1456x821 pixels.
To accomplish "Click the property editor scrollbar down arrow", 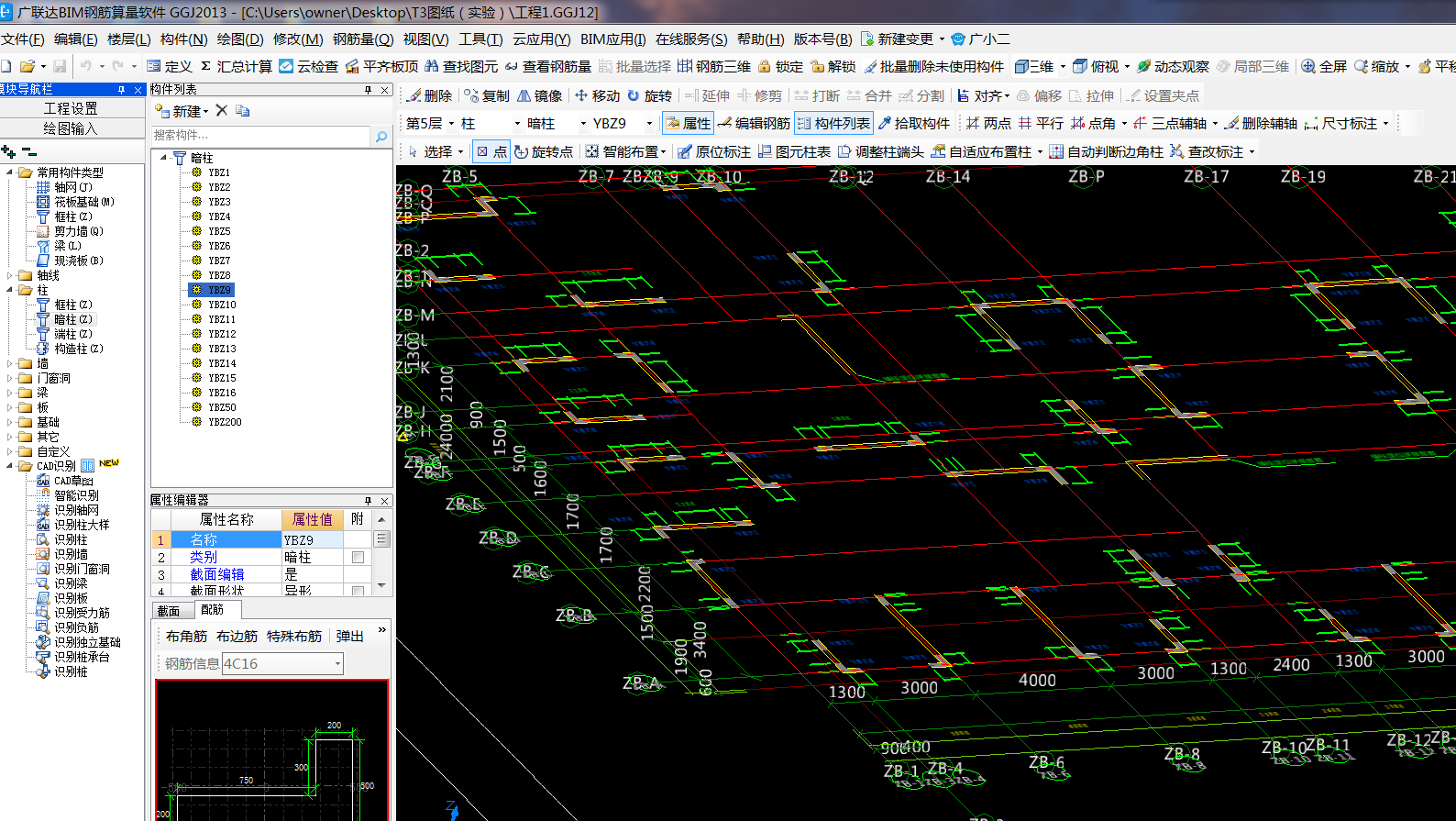I will 382,585.
